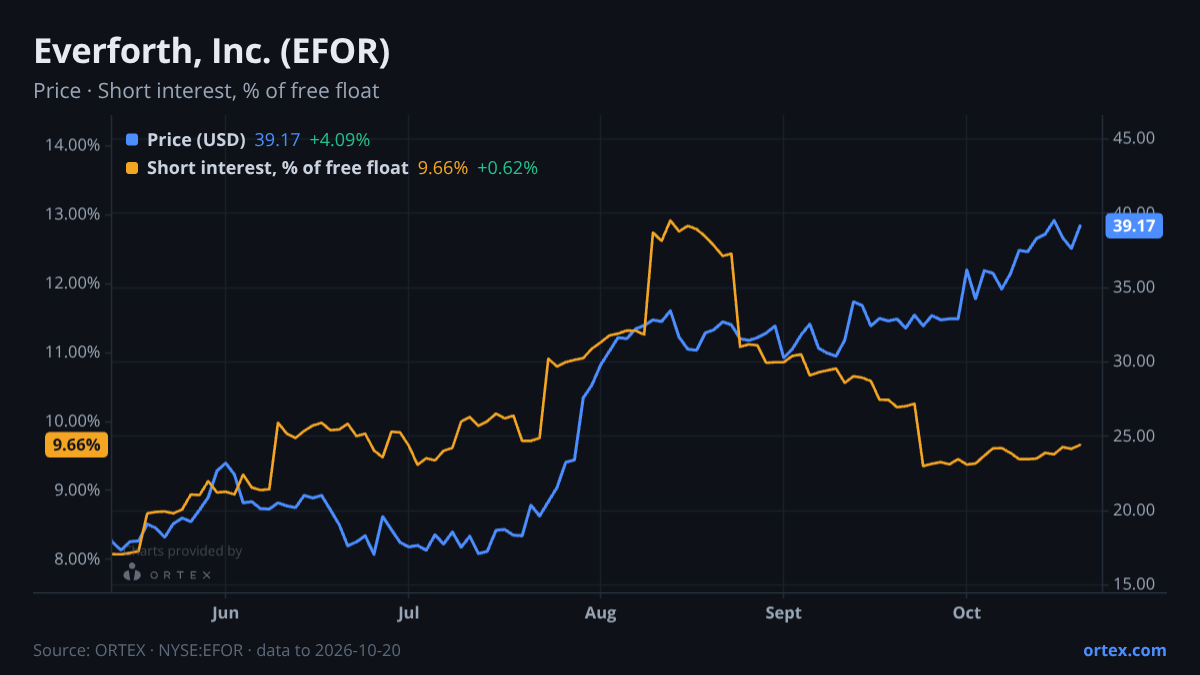Click the 8.00% left axis label
This screenshot has height=675, width=1200.
click(76, 559)
